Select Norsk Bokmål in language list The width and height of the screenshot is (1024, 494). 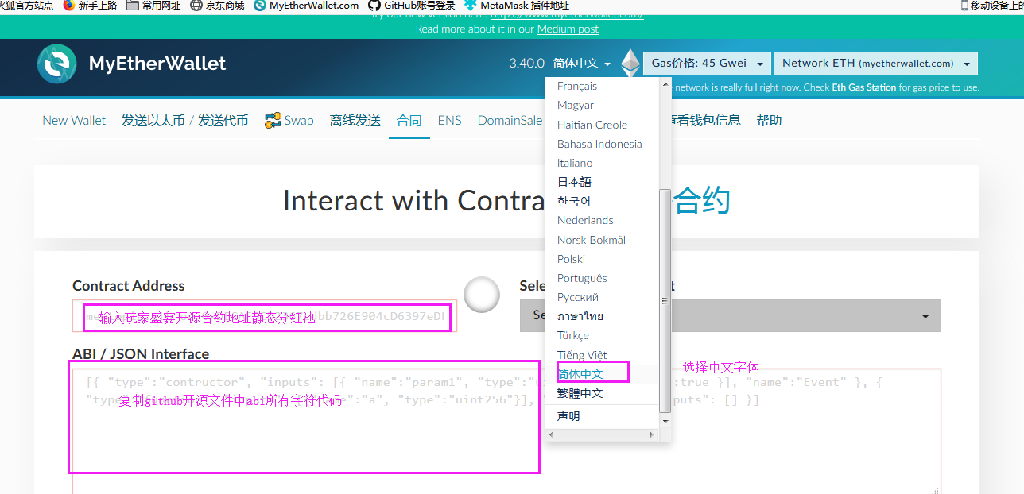coord(592,240)
